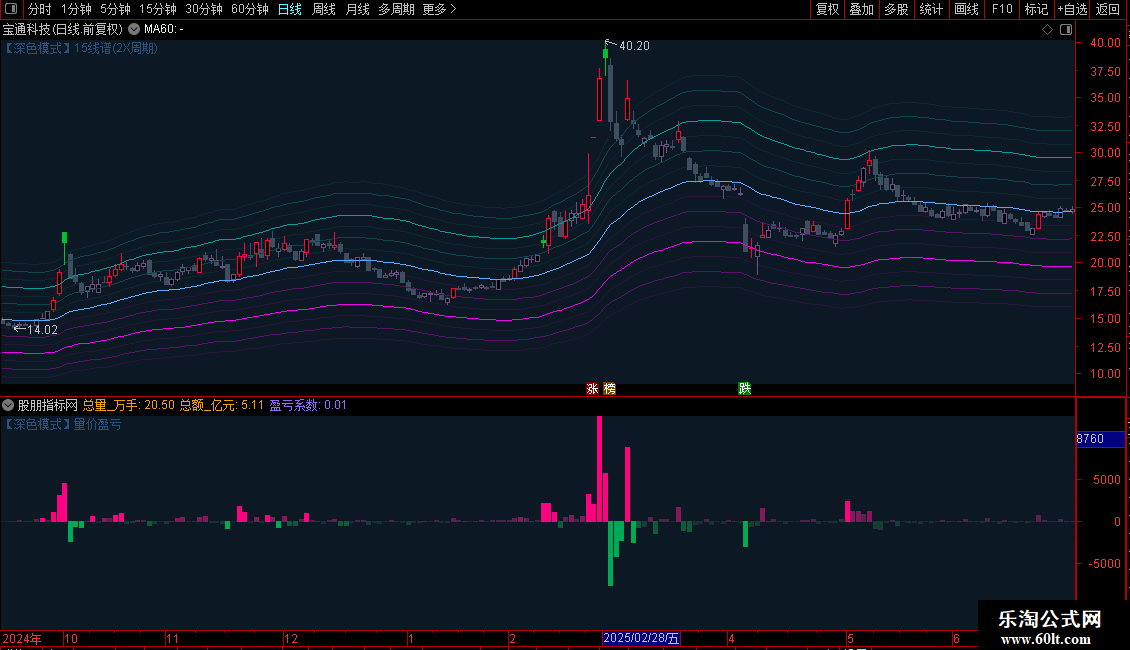Click the 叠加 overlay button
Viewport: 1130px width, 650px height.
[x=861, y=9]
